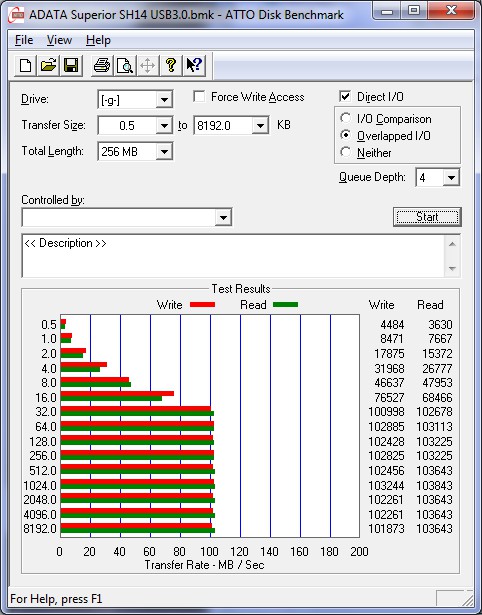Click the Write value 4484

coord(392,325)
